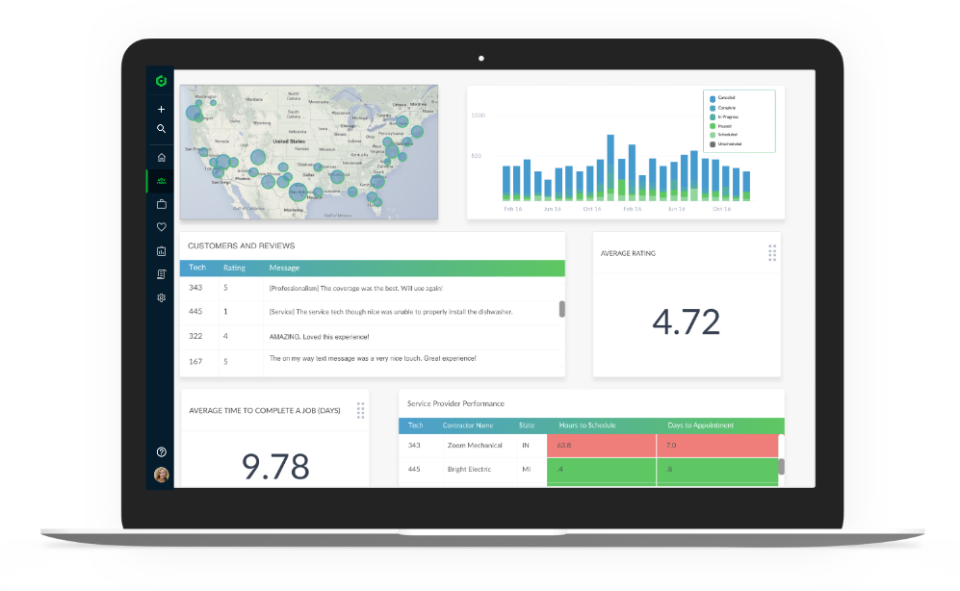The height and width of the screenshot is (591, 960).
Task: Open options for Average Time to Complete widget
Action: [x=359, y=410]
